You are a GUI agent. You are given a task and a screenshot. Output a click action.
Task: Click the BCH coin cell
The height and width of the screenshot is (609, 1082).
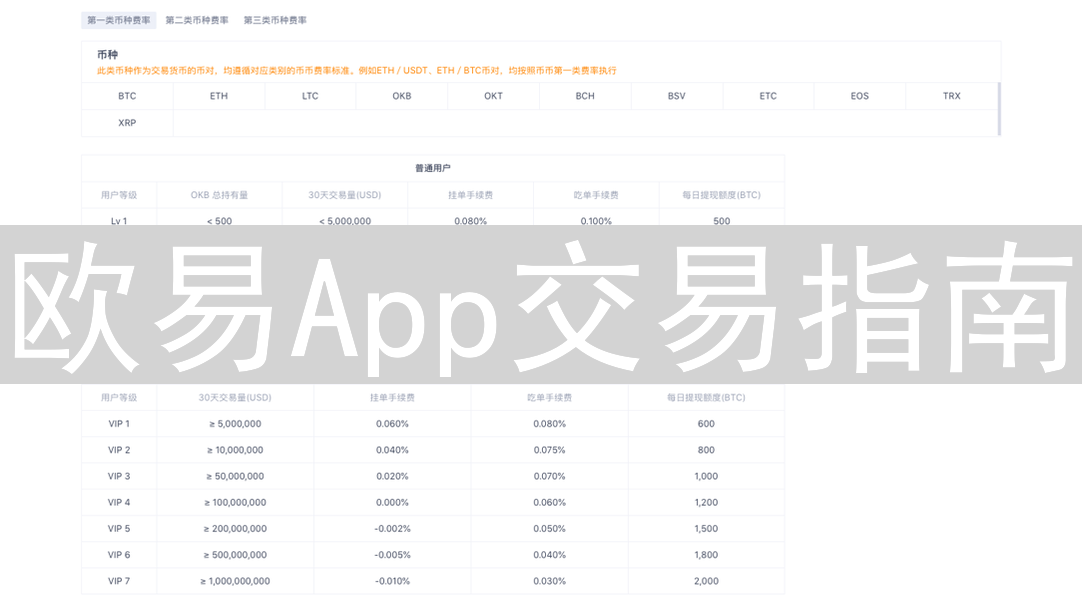pyautogui.click(x=585, y=96)
